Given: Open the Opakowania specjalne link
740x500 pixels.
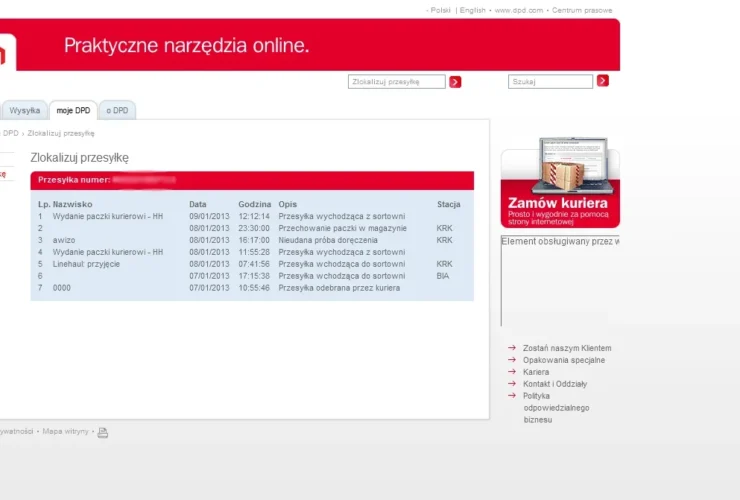Looking at the screenshot, I should 563,360.
